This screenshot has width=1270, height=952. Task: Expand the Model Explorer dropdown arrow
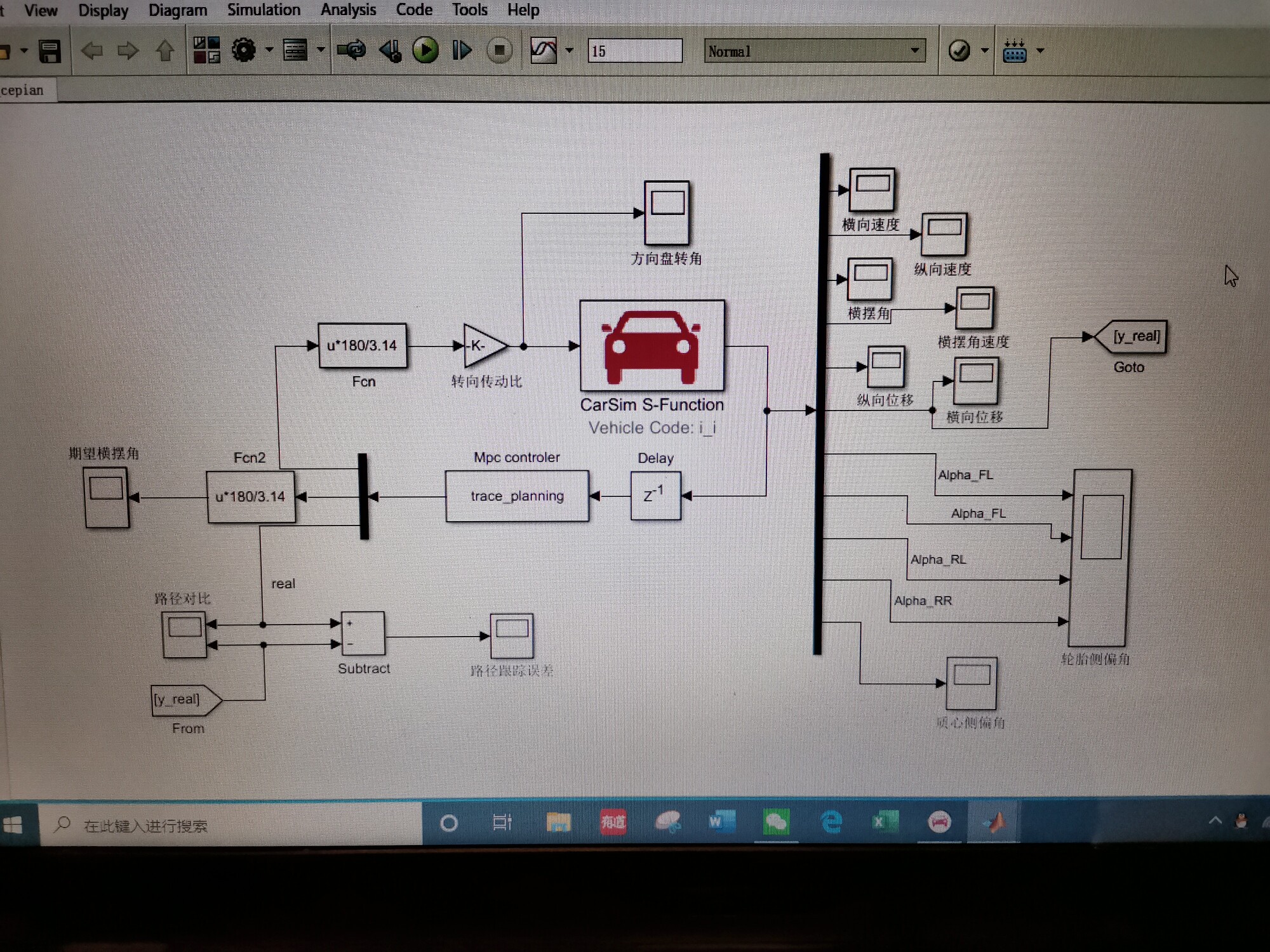point(321,50)
